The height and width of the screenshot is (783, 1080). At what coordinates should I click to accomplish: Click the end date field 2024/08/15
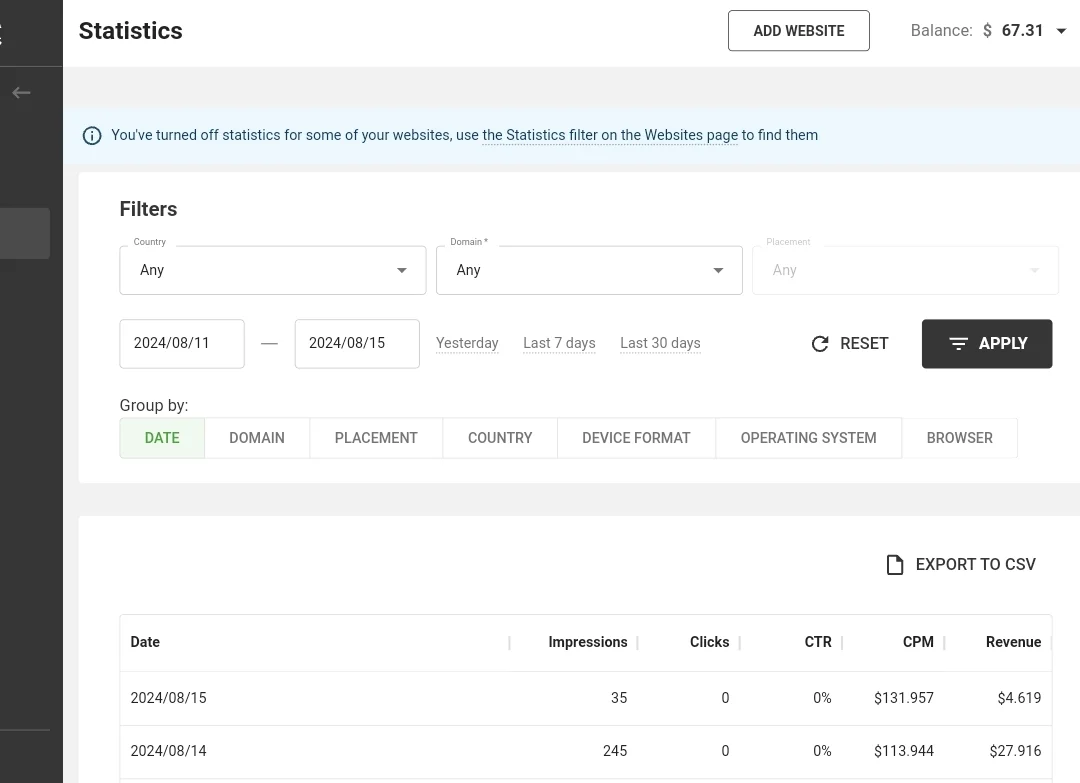click(x=357, y=344)
